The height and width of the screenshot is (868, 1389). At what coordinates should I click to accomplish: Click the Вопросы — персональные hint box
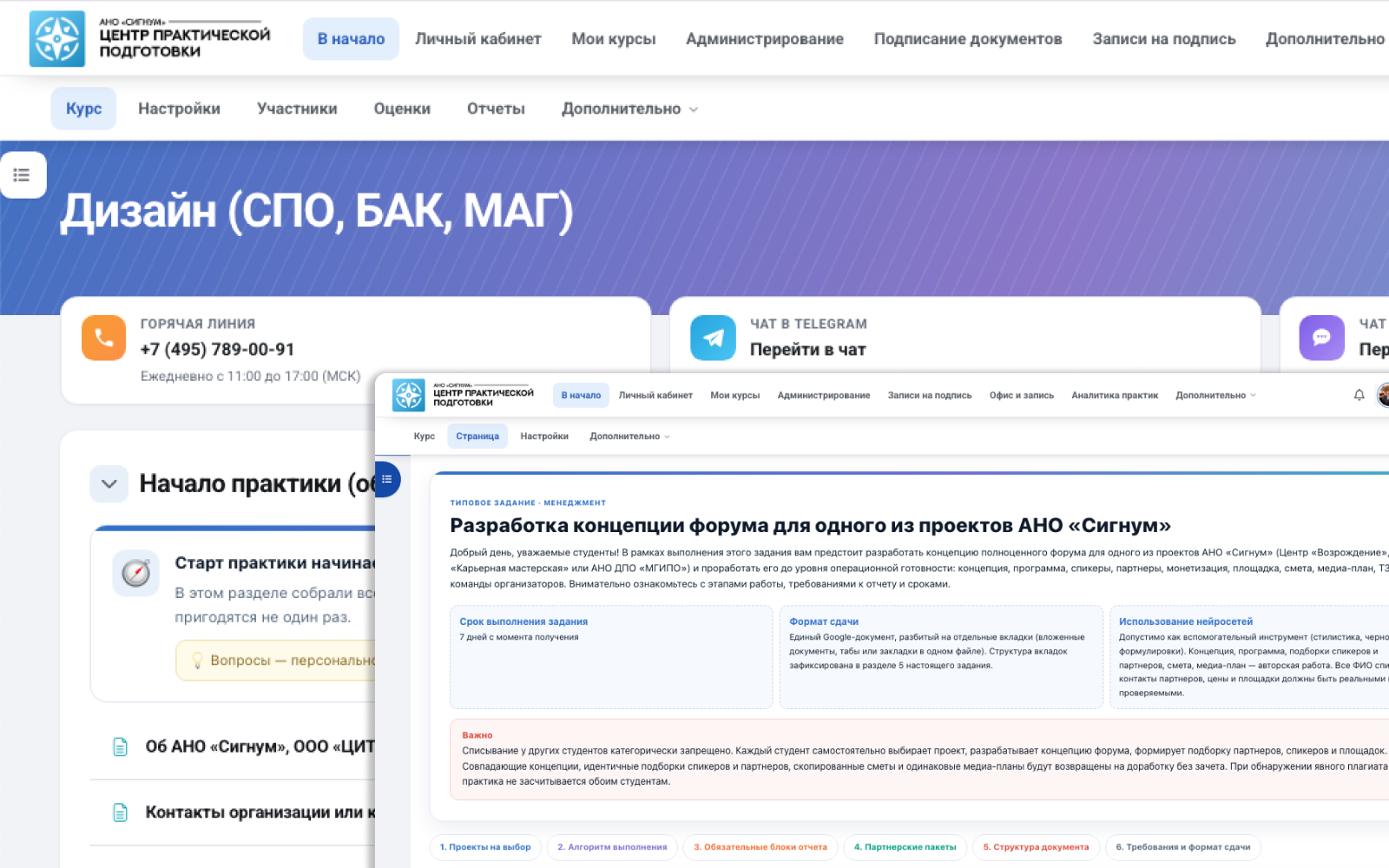tap(275, 661)
